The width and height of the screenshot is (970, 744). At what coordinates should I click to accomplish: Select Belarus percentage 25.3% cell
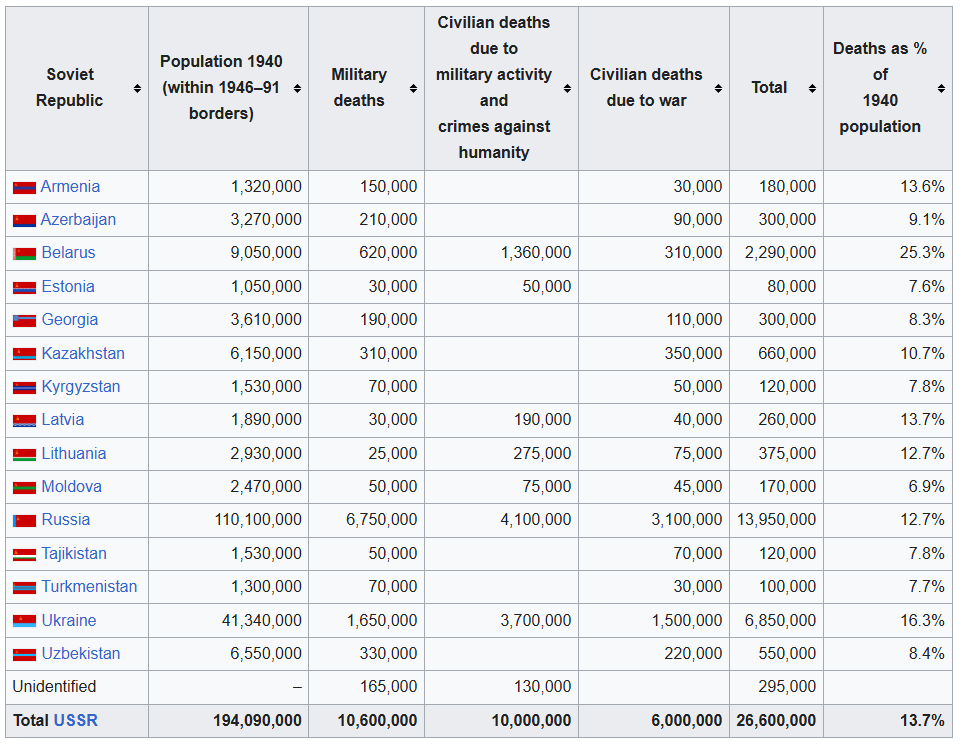tap(888, 253)
